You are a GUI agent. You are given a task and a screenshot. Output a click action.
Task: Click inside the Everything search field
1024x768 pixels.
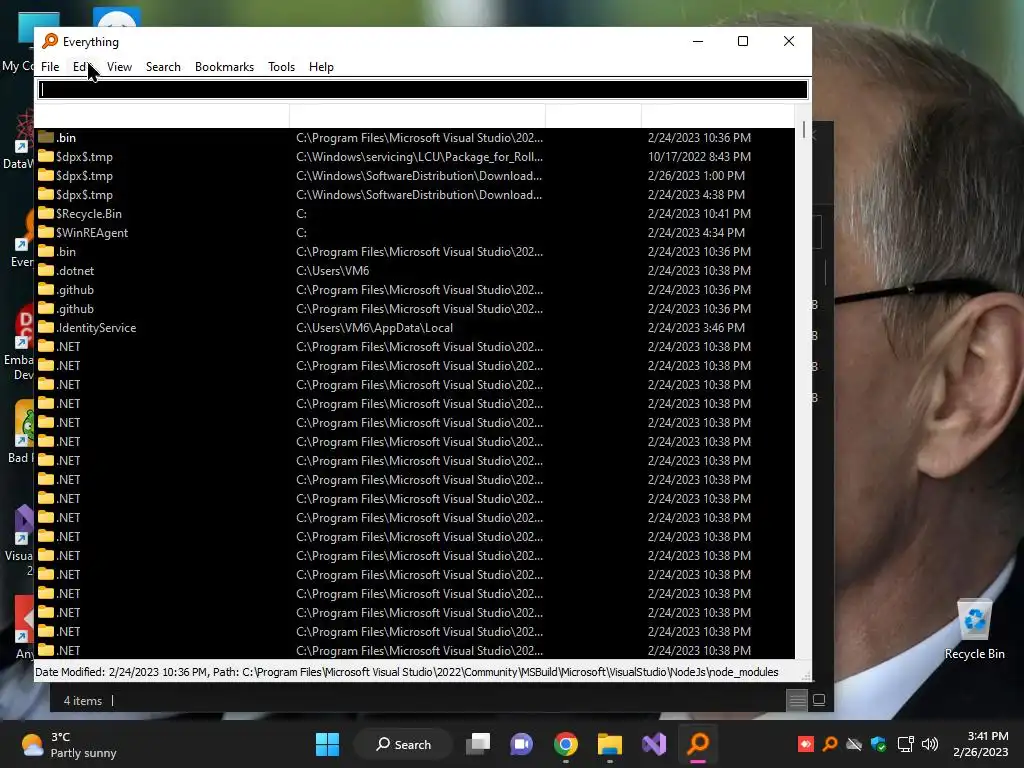423,89
